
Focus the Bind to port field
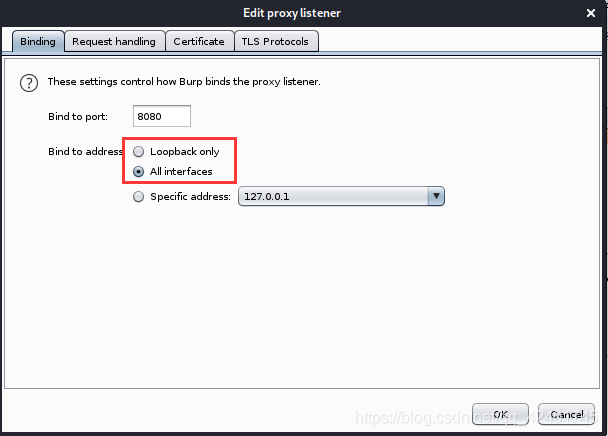[x=162, y=116]
